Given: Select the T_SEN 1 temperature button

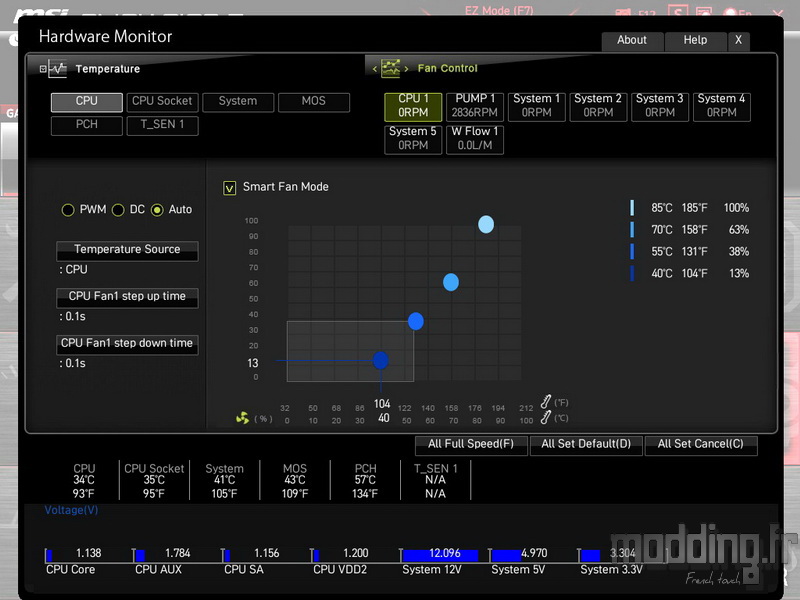Looking at the screenshot, I should 162,125.
